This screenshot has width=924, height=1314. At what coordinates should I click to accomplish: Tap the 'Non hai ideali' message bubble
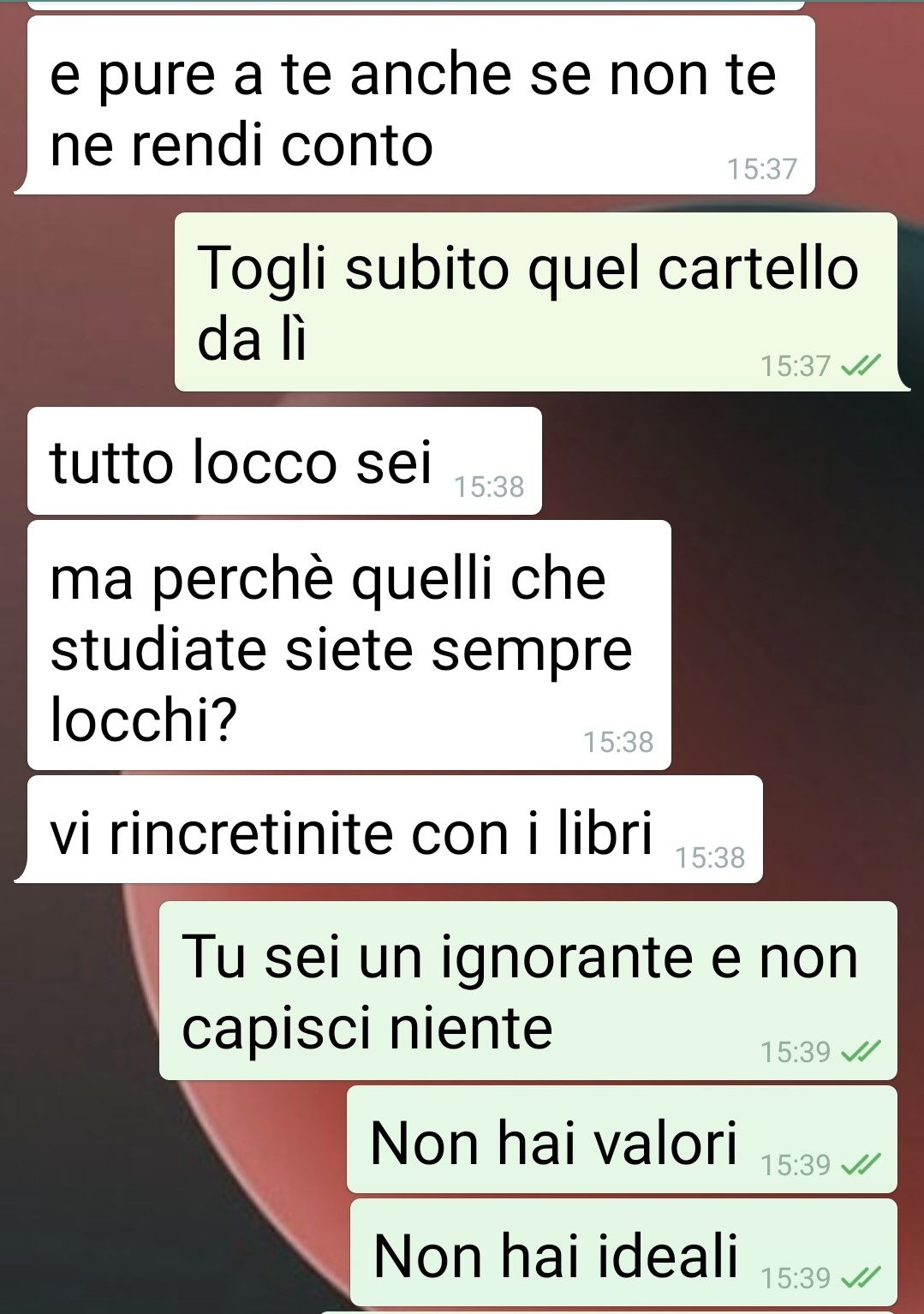tap(623, 1252)
